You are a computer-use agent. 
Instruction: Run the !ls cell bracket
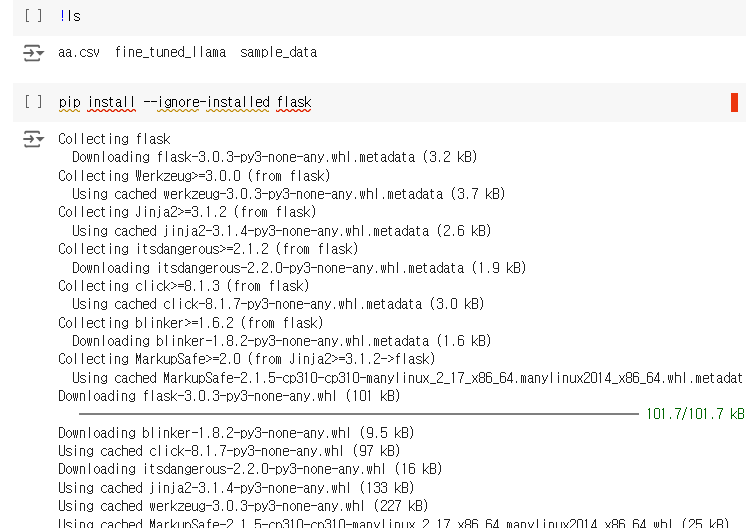point(33,16)
